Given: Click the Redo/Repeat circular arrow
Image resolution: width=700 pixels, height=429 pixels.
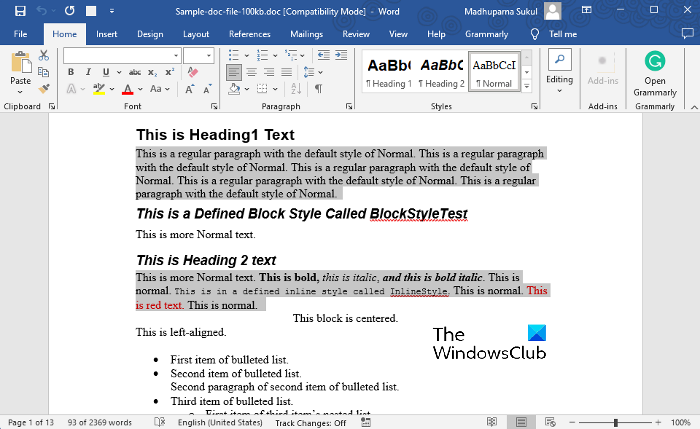Looking at the screenshot, I should point(70,11).
